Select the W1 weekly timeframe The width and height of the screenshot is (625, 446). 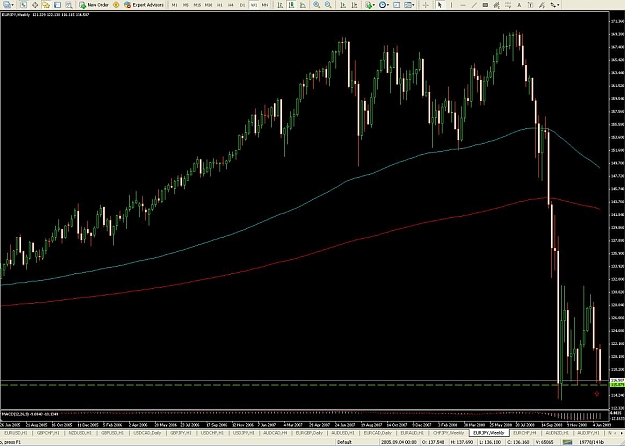(x=254, y=5)
